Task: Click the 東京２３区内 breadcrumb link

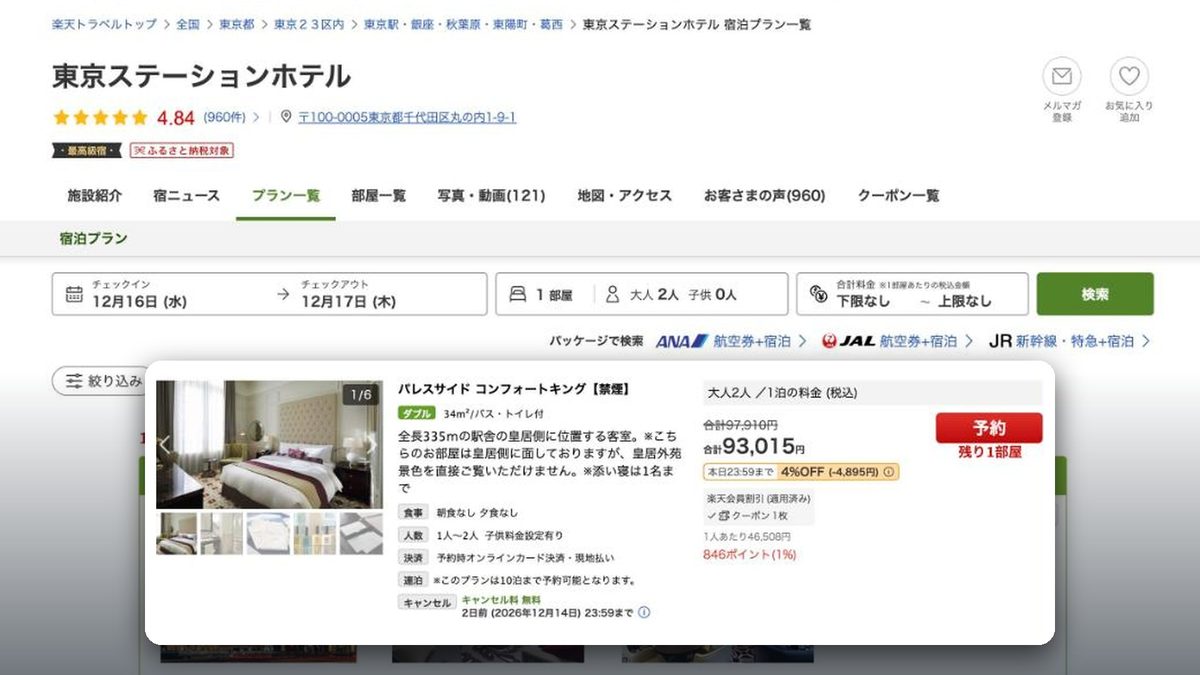Action: [x=309, y=24]
